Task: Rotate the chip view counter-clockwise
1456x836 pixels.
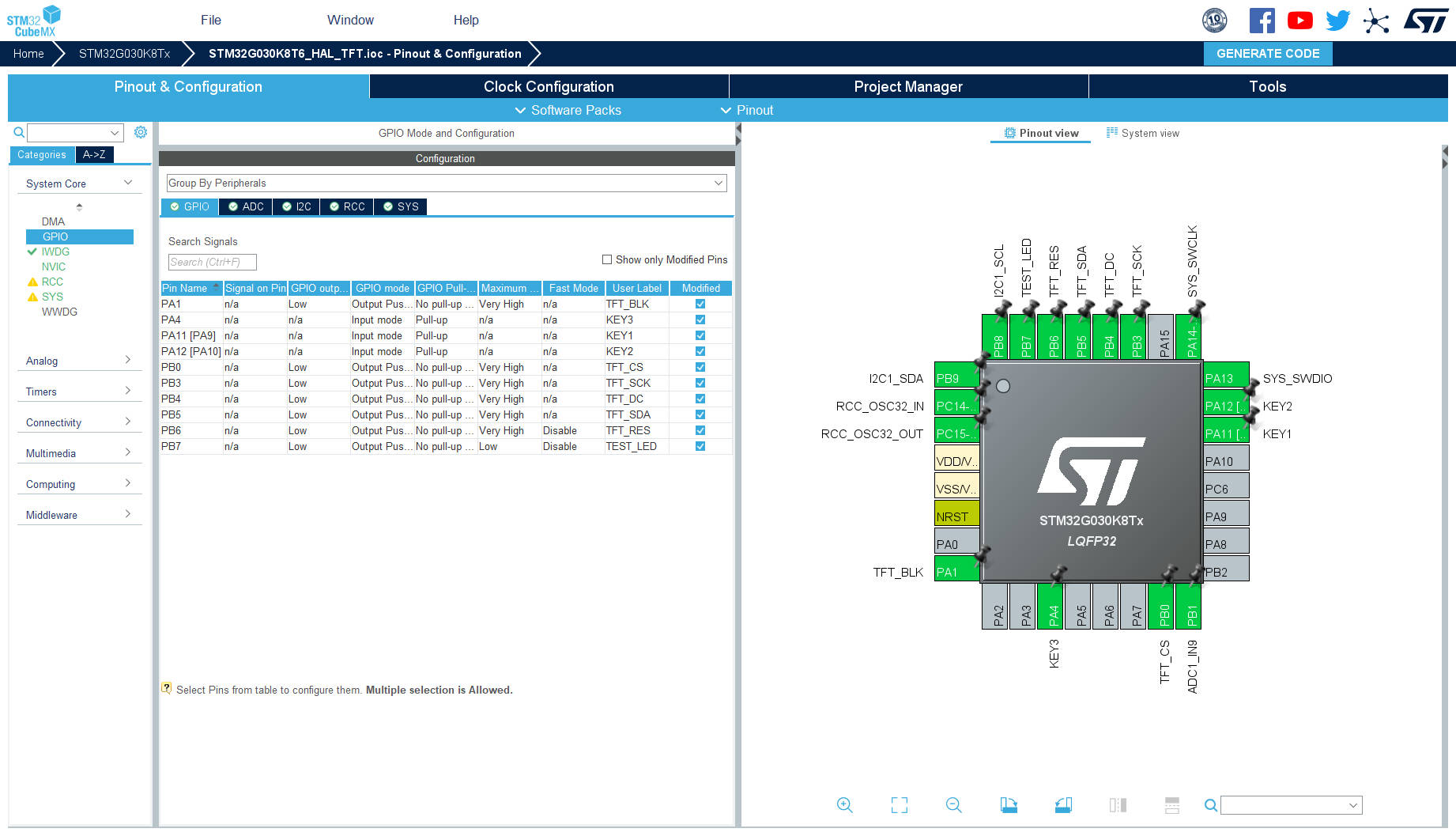Action: (1063, 805)
